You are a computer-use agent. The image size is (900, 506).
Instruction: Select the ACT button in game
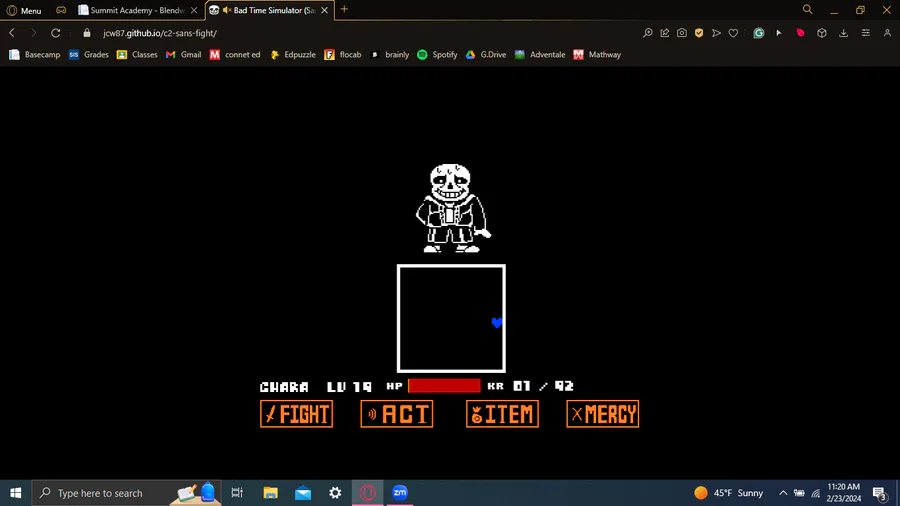click(397, 414)
